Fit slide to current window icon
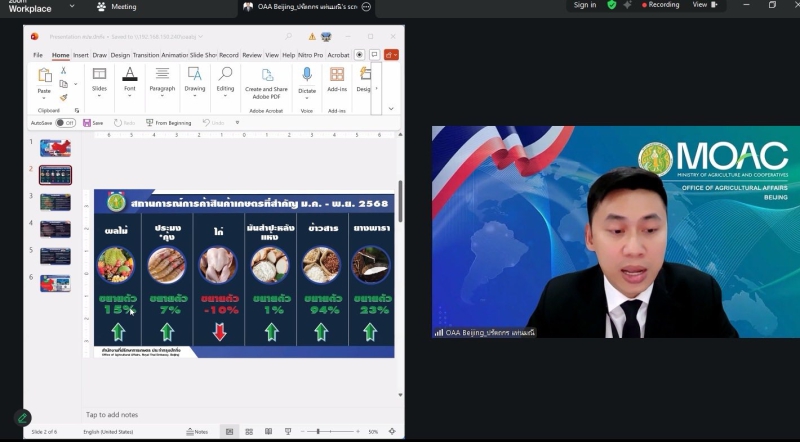The image size is (800, 442). pyautogui.click(x=393, y=431)
